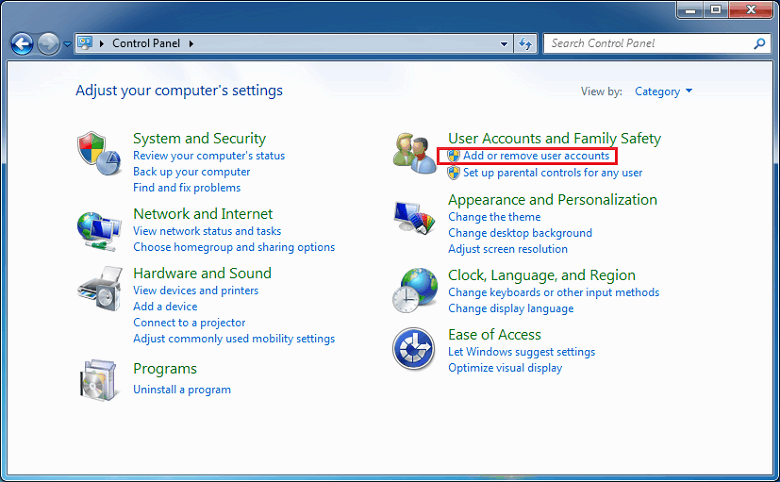Expand the arrow after Control Panel breadcrumb
780x482 pixels.
click(191, 44)
